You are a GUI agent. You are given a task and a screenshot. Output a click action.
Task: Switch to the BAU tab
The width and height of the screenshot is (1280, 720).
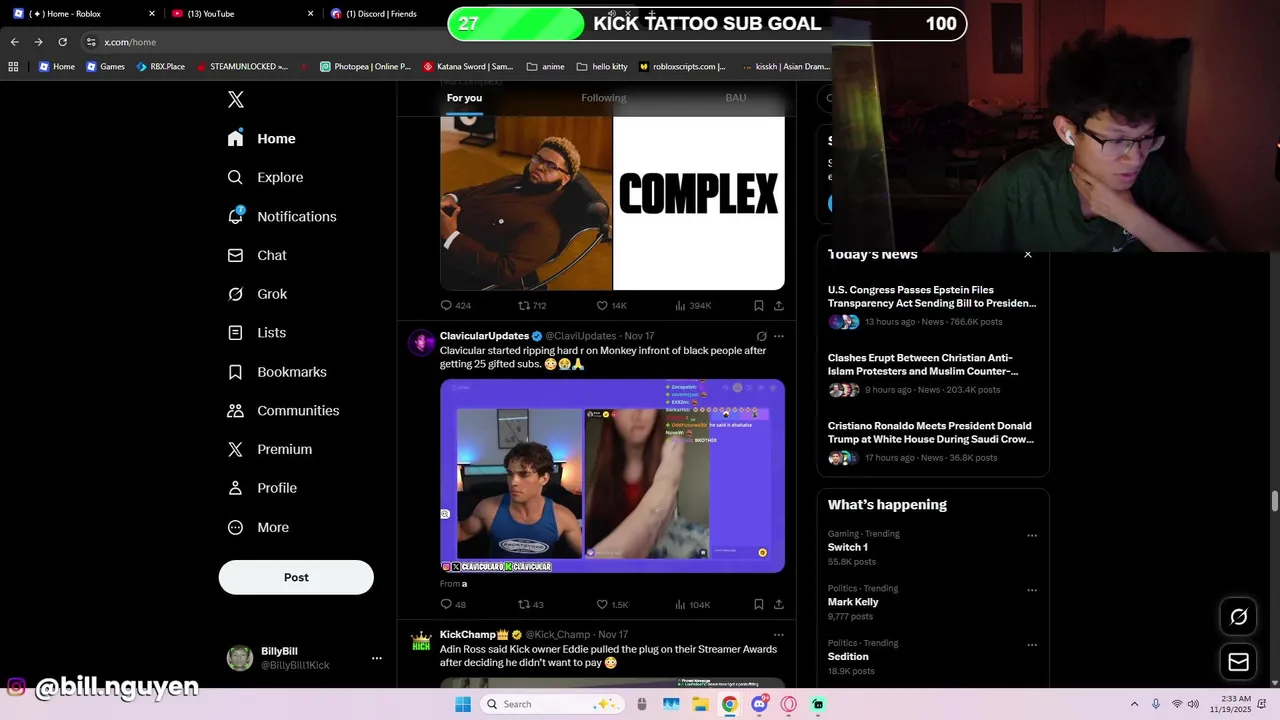pos(736,98)
